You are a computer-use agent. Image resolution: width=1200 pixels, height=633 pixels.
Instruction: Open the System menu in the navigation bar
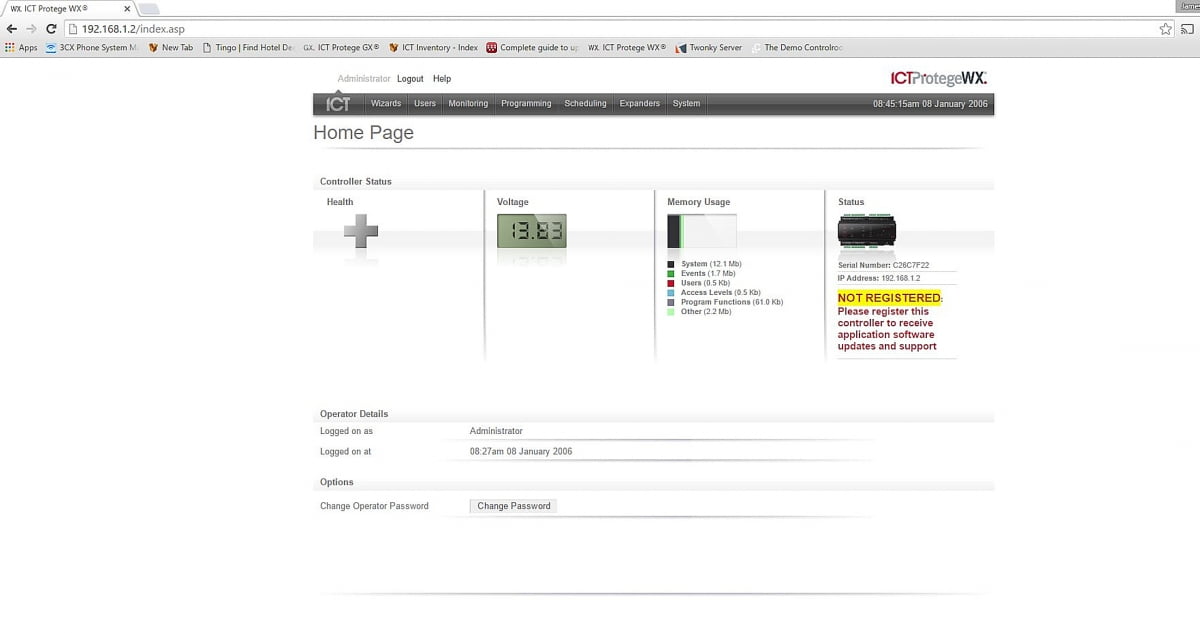tap(686, 104)
